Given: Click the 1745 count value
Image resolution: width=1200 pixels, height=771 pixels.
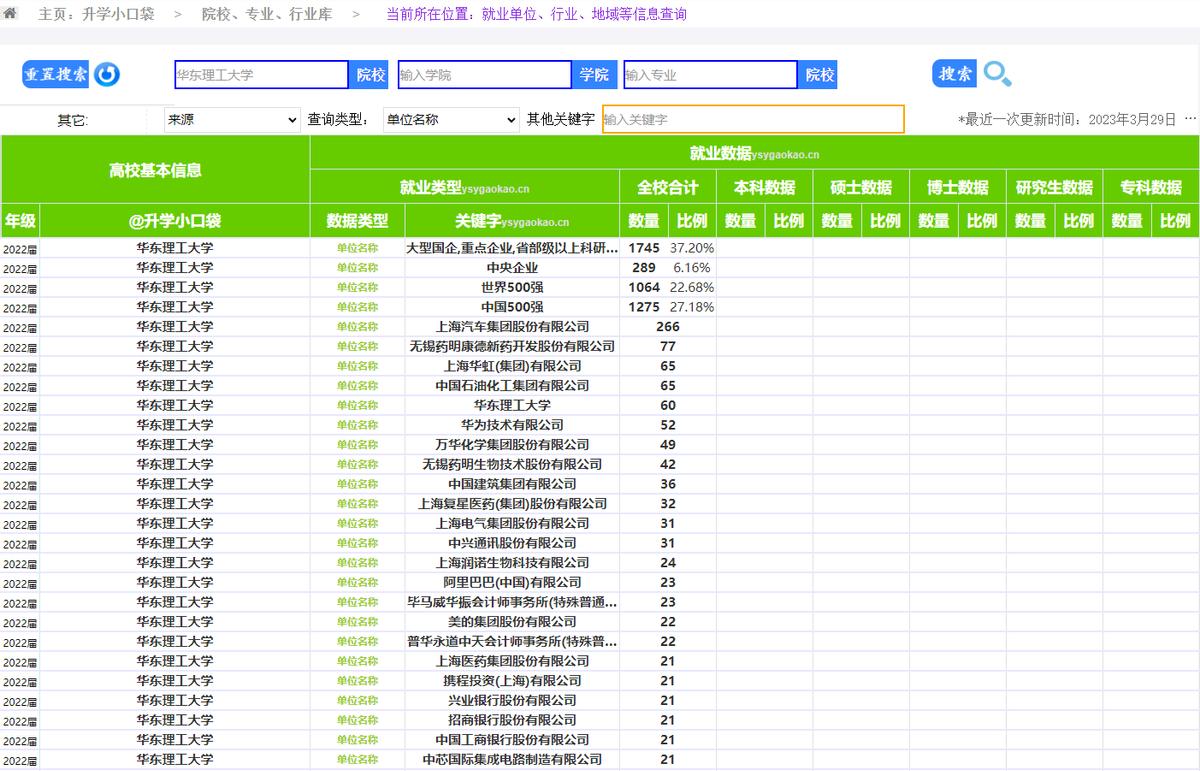Looking at the screenshot, I should [644, 248].
